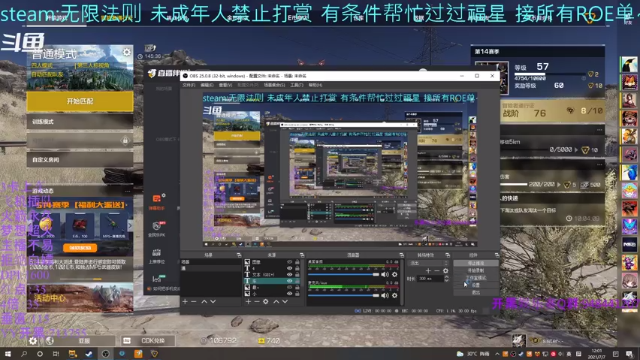Open 自定义房间 custom room
This screenshot has width=640, height=360.
click(x=80, y=160)
